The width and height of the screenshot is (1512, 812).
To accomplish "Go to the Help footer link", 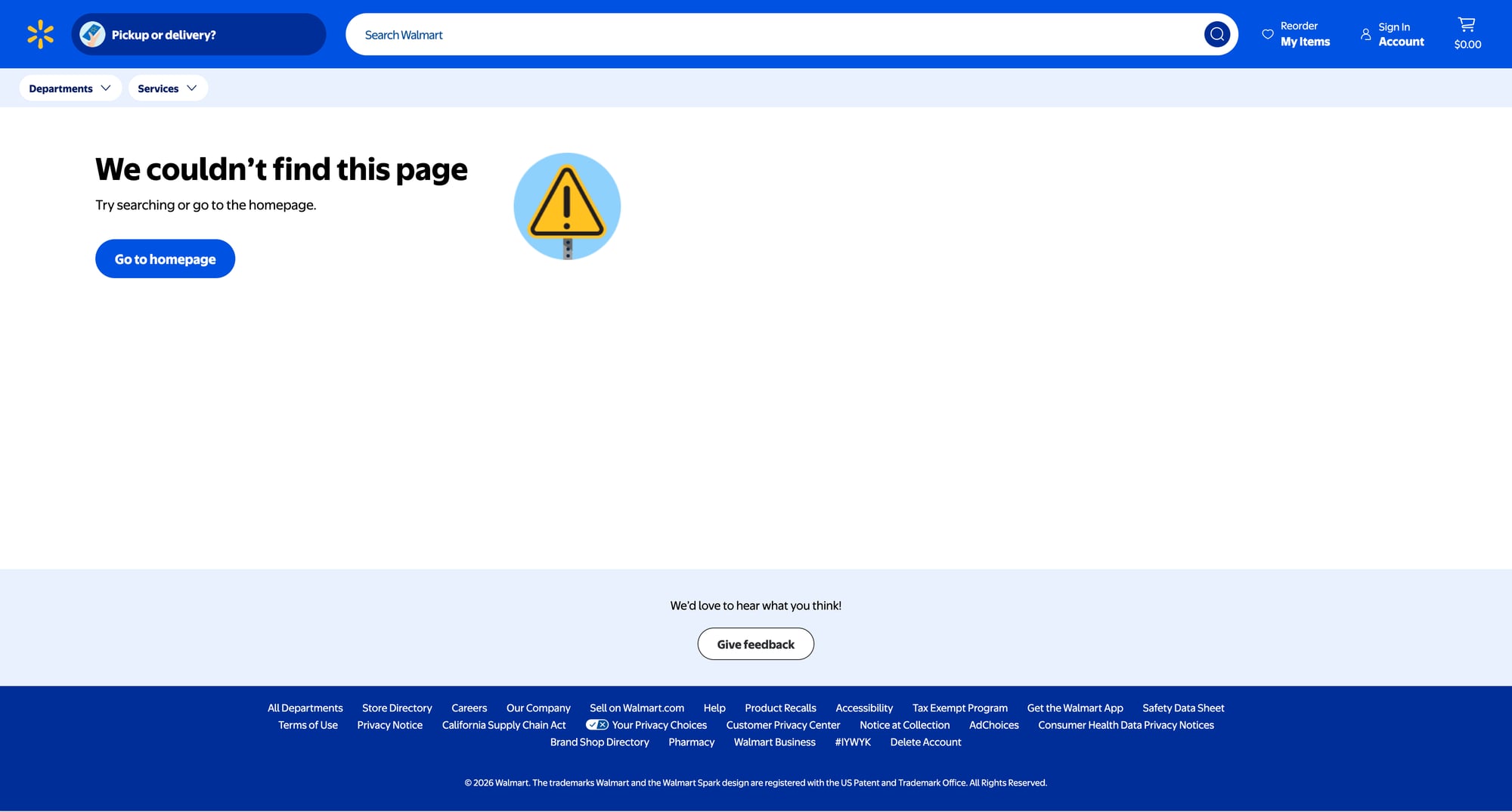I will (x=714, y=708).
